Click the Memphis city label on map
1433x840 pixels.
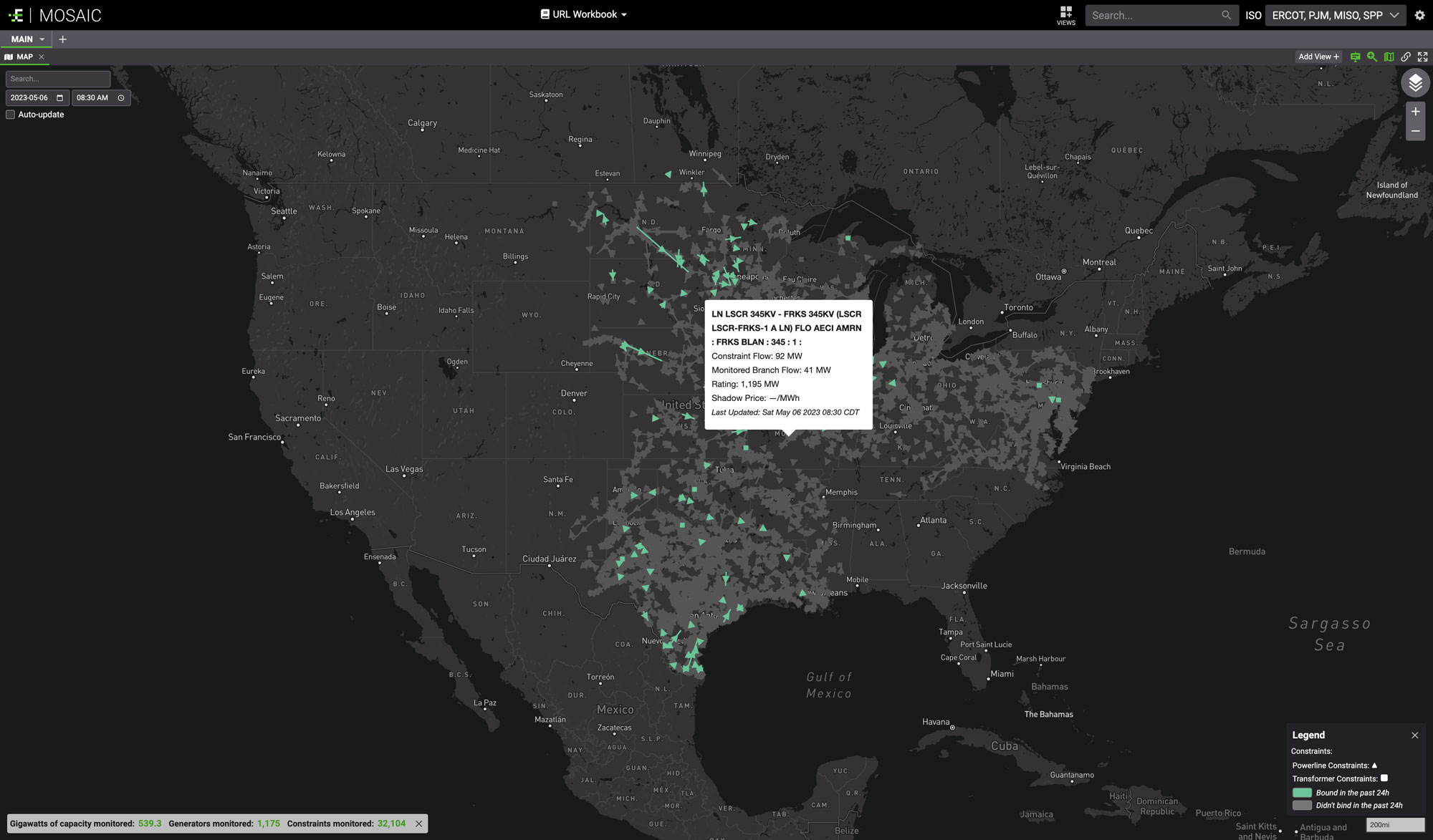[x=841, y=492]
